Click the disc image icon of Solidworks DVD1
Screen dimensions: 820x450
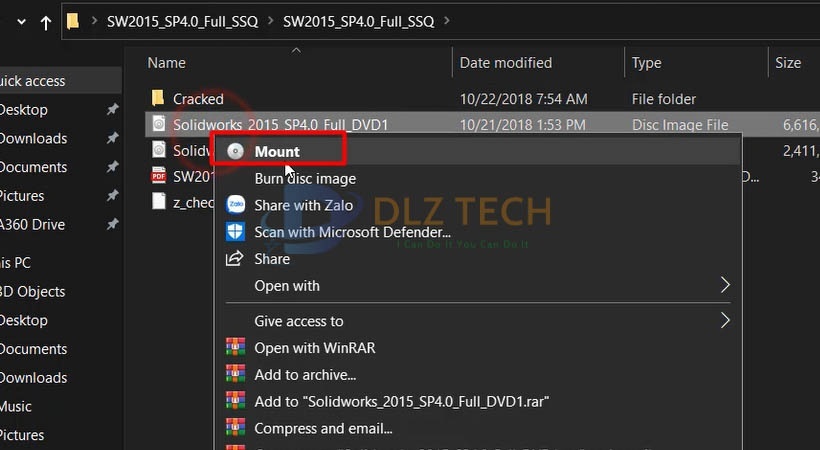click(159, 123)
